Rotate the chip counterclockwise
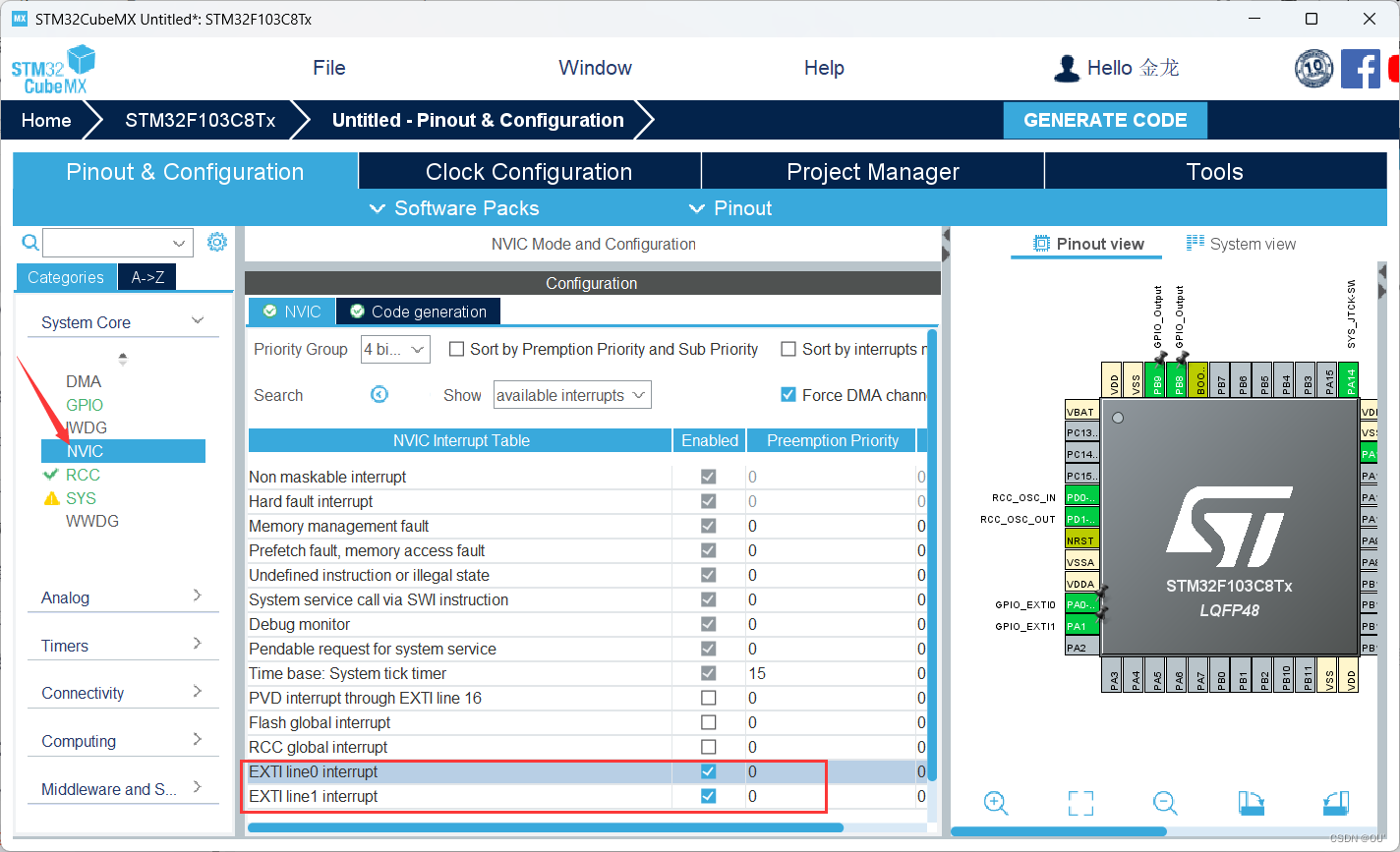 [1335, 803]
